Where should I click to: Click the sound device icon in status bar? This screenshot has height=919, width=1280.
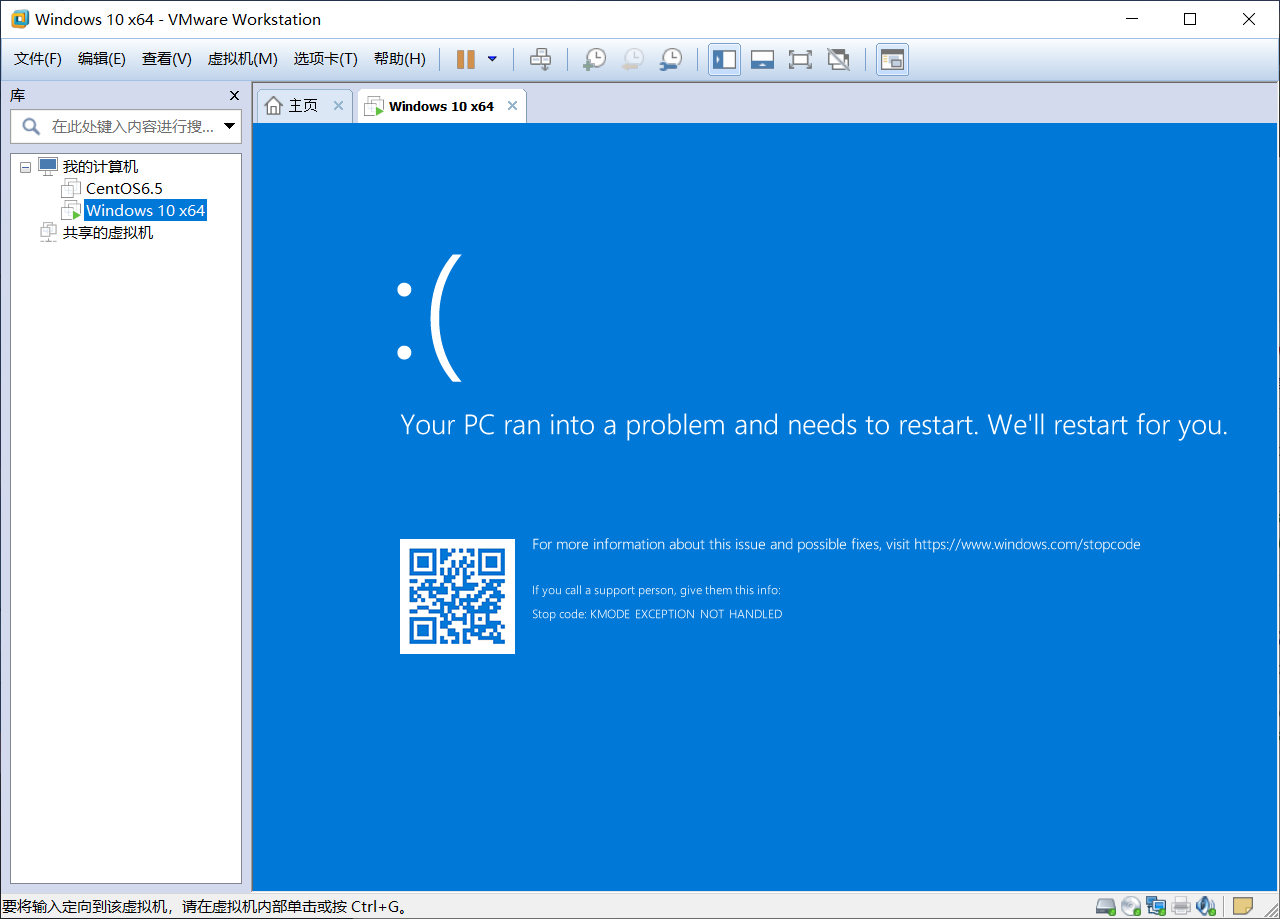click(x=1205, y=906)
